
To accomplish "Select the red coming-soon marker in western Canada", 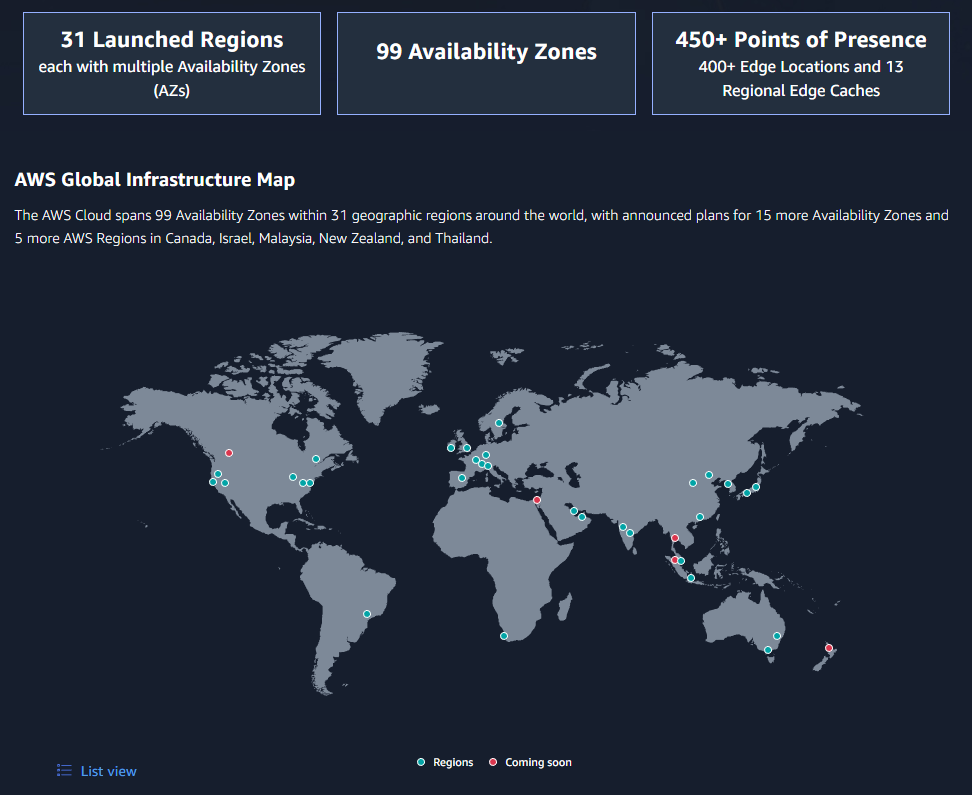I will [229, 453].
